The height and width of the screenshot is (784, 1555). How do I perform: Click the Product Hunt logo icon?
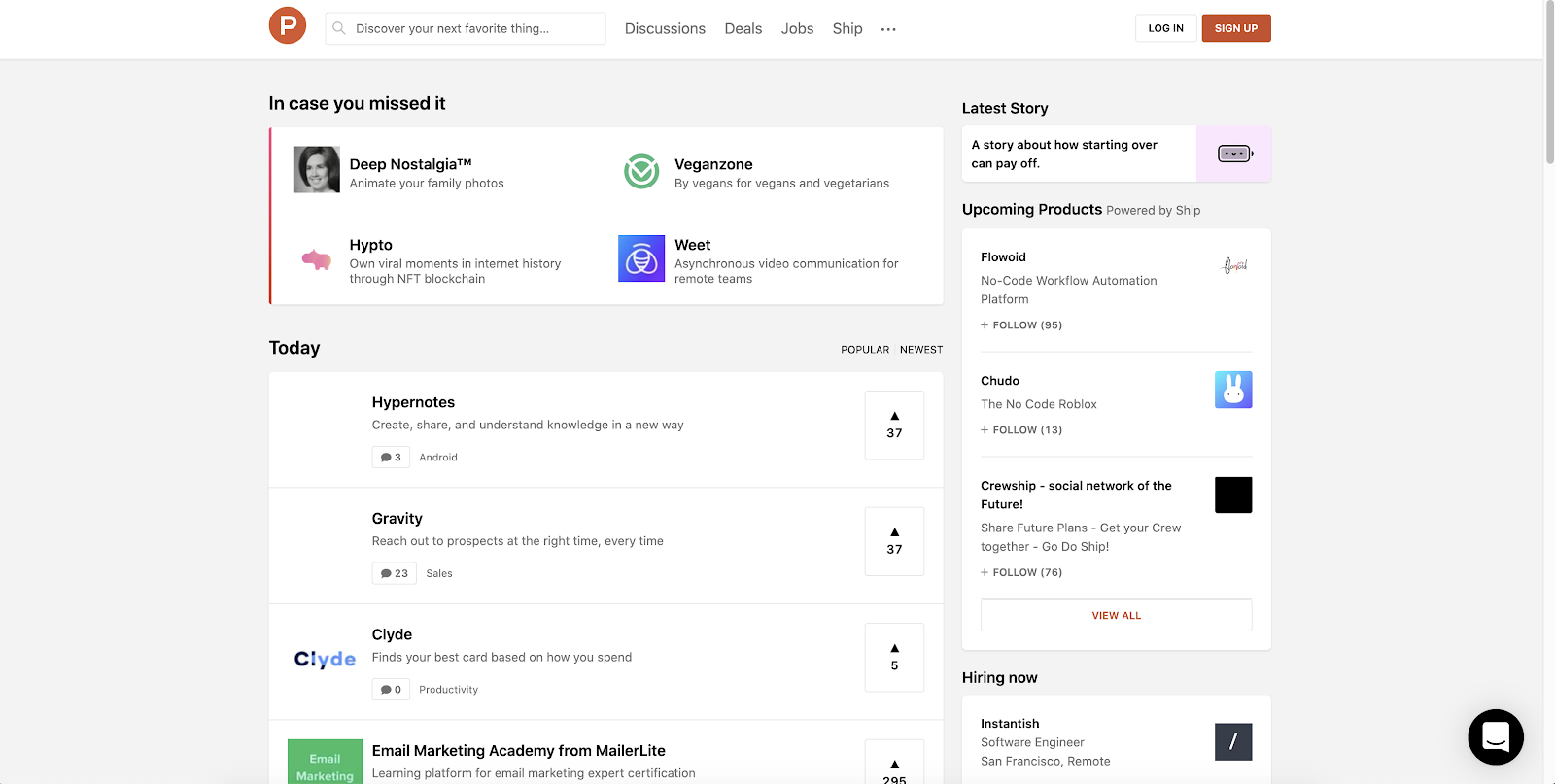(288, 25)
